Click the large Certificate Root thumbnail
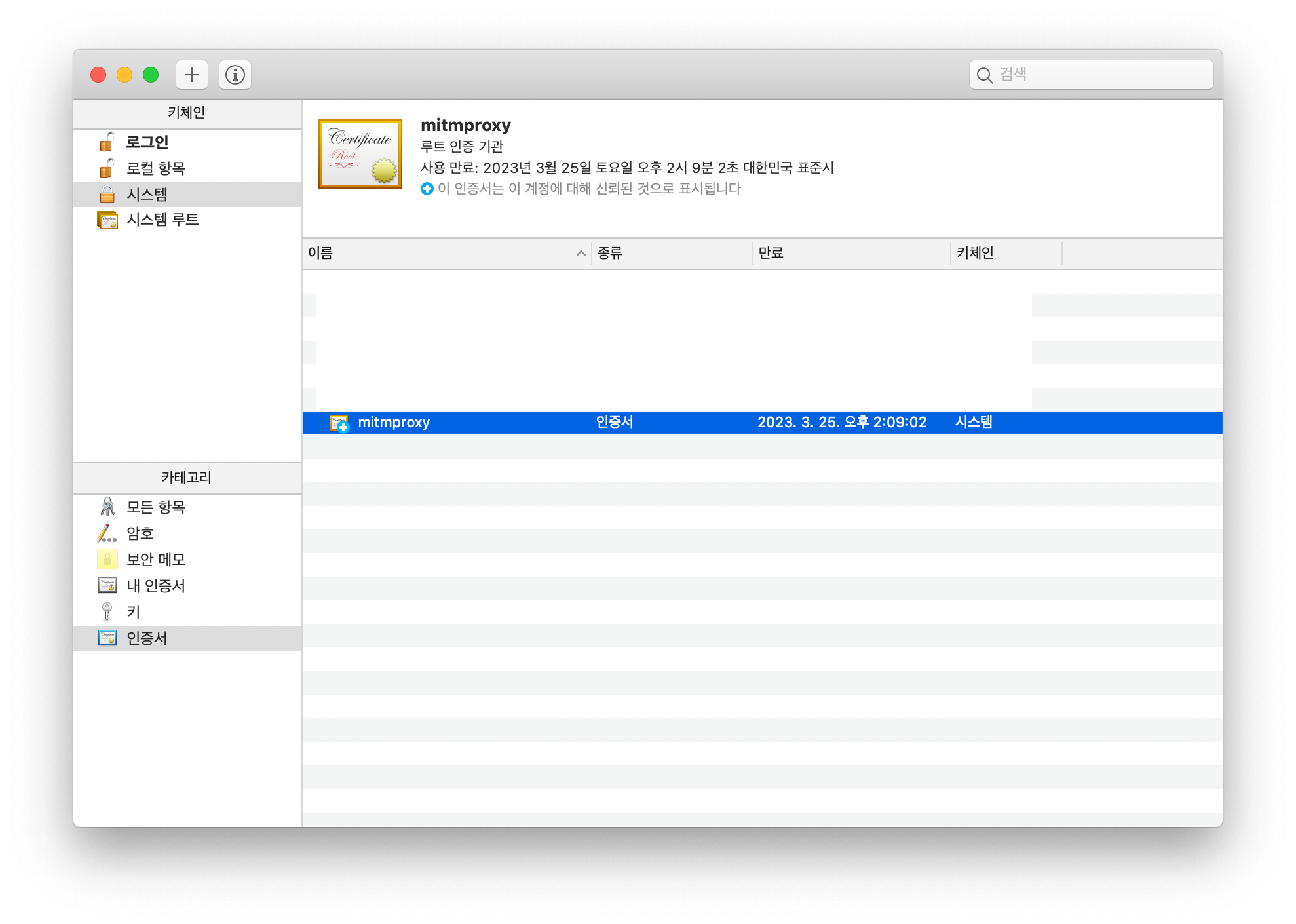Screen dimensions: 1296x924 pos(360,154)
